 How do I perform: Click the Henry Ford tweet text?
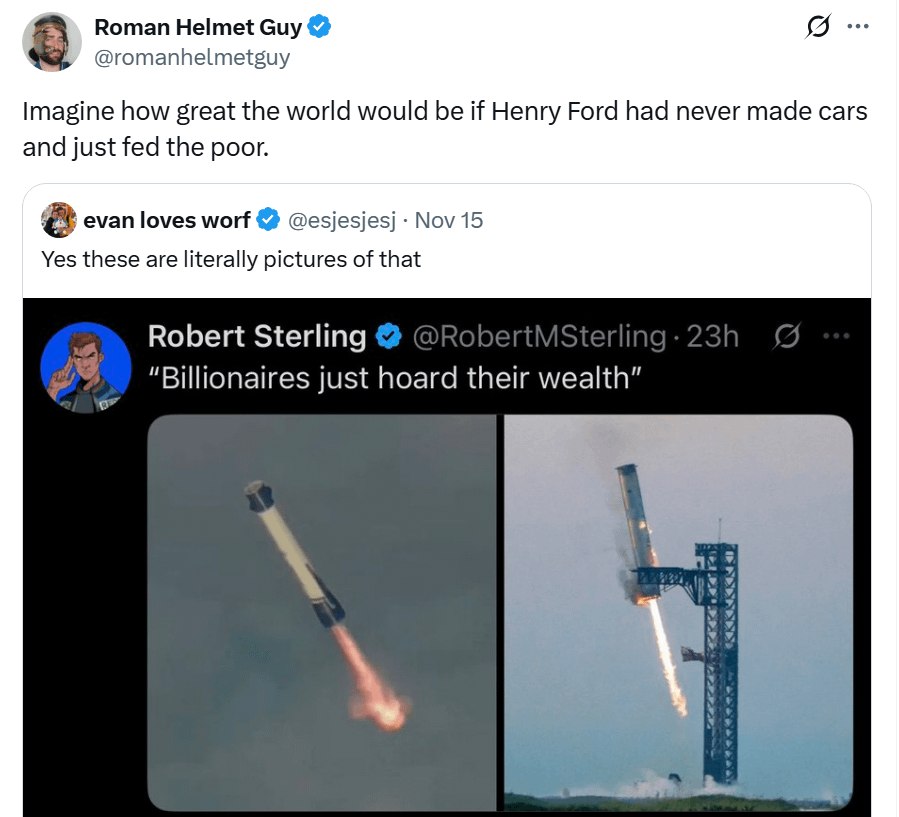[444, 129]
